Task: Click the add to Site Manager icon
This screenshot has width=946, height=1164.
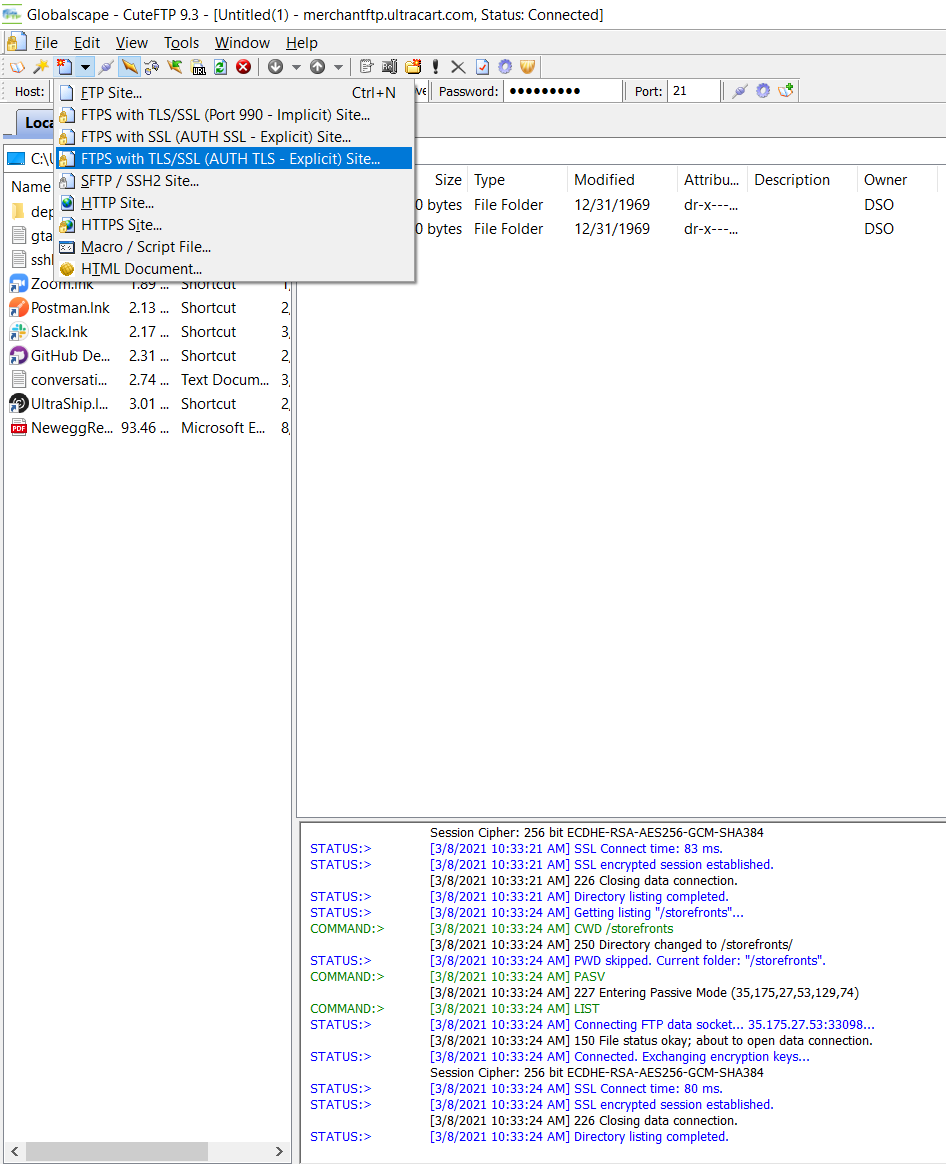Action: [786, 91]
